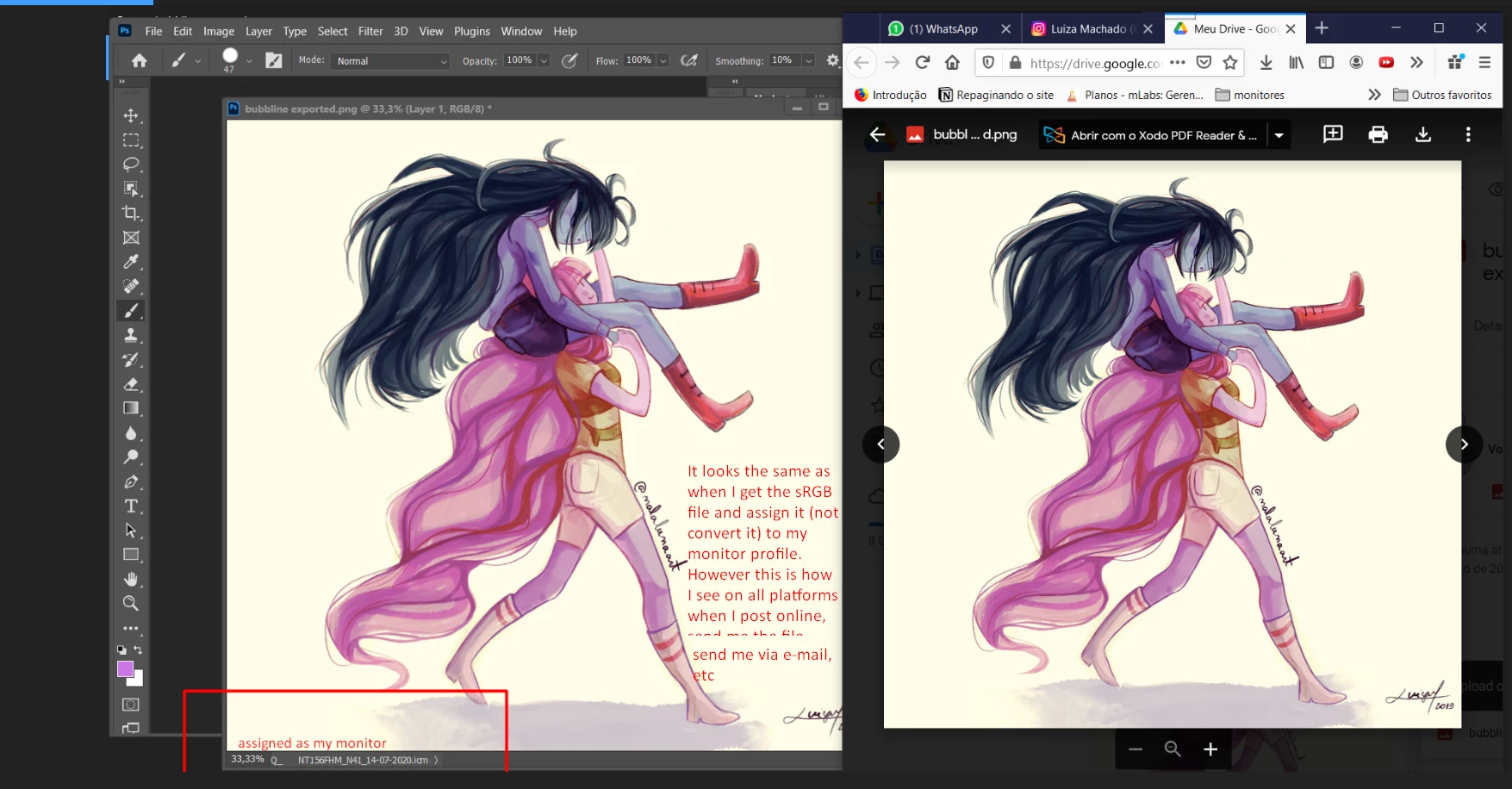Print the previewed image in Drive
Screen dimensions: 1512x789
click(1378, 134)
